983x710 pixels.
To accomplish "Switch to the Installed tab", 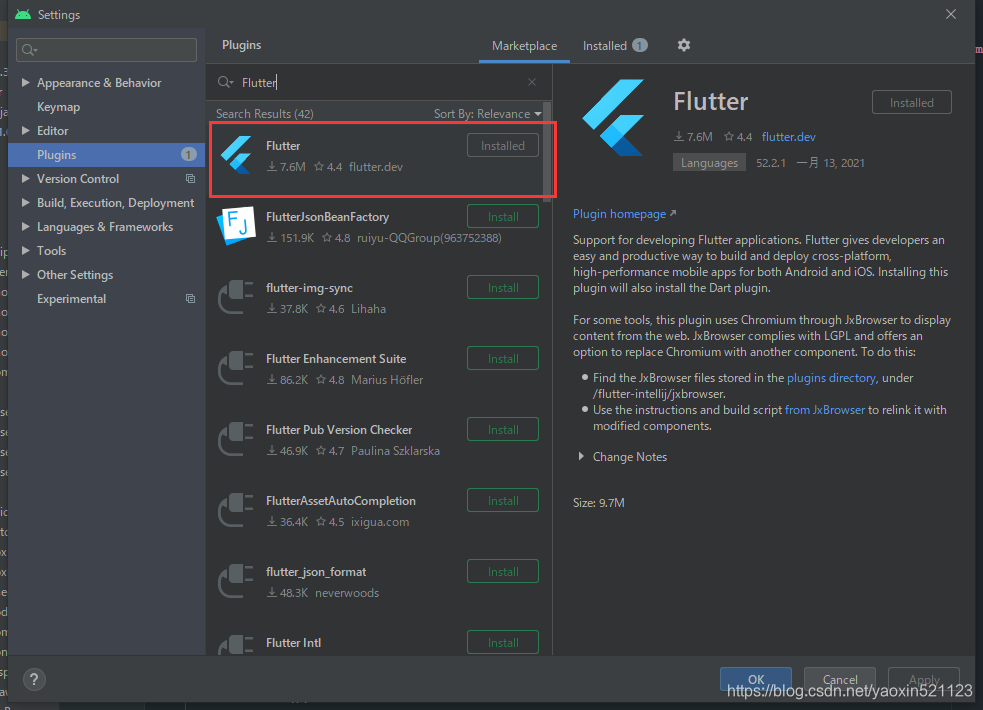I will coord(614,46).
